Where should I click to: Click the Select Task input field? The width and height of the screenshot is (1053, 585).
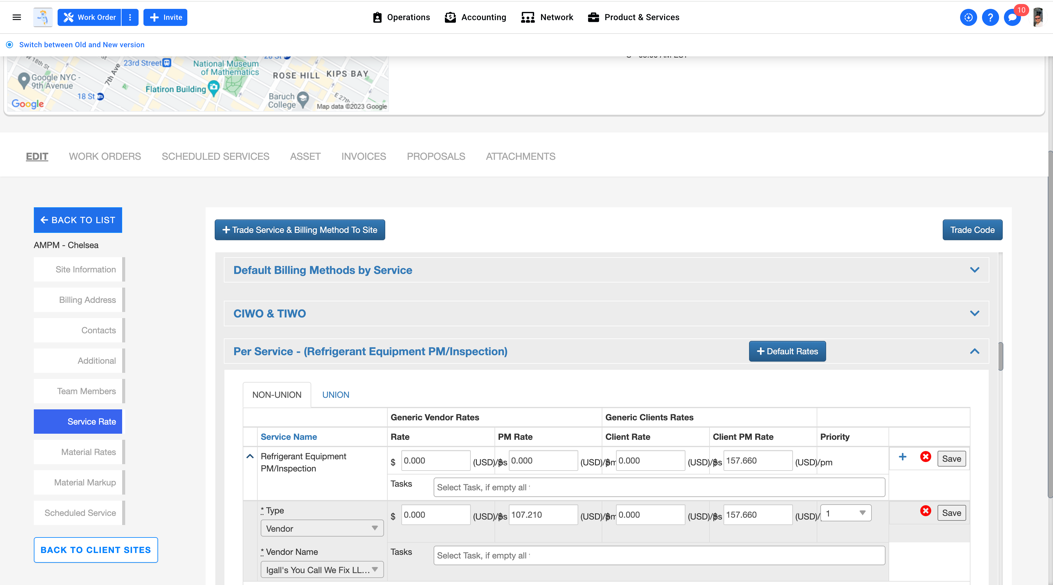point(658,486)
